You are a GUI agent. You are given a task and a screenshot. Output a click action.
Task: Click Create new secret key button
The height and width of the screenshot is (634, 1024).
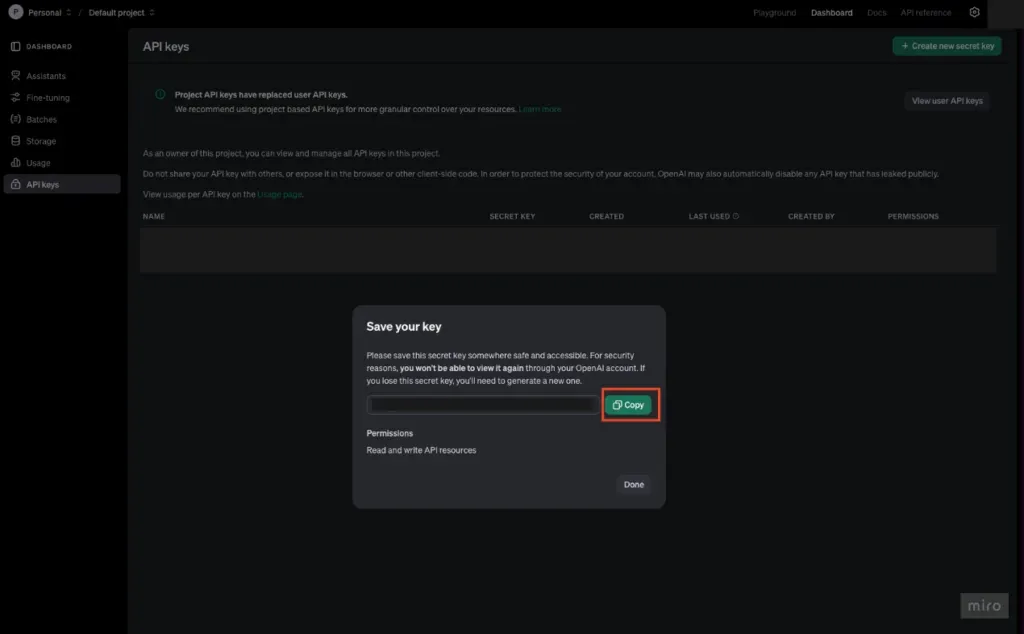[947, 46]
